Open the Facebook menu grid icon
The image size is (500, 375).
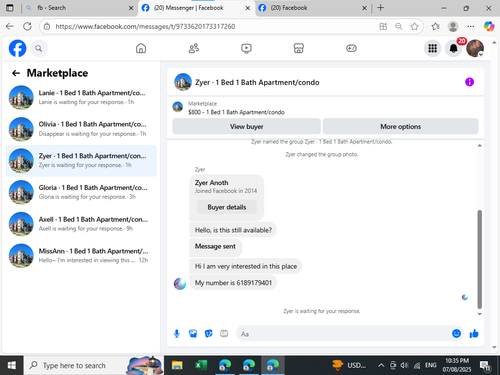tap(432, 49)
